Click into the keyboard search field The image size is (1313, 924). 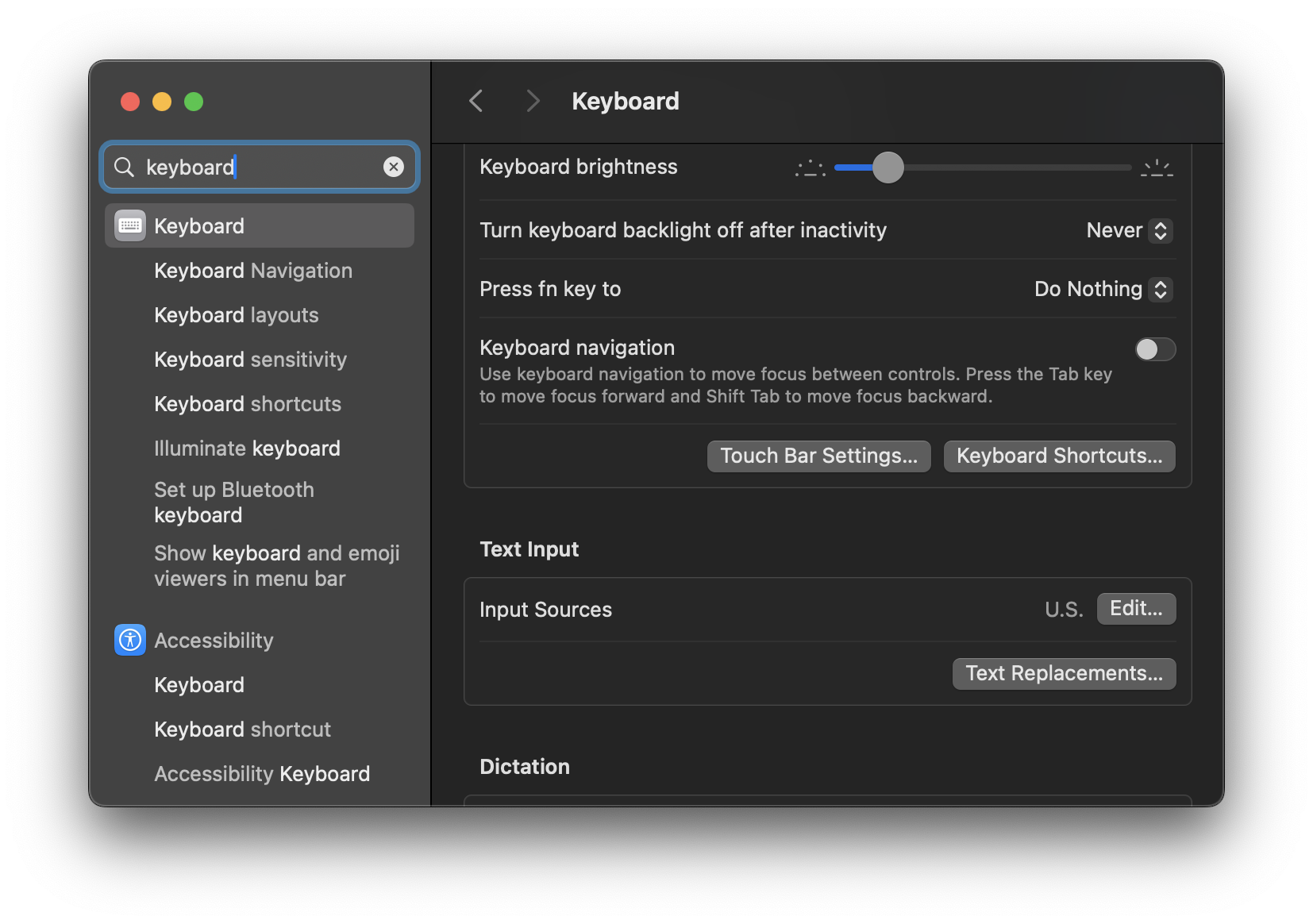tap(260, 167)
